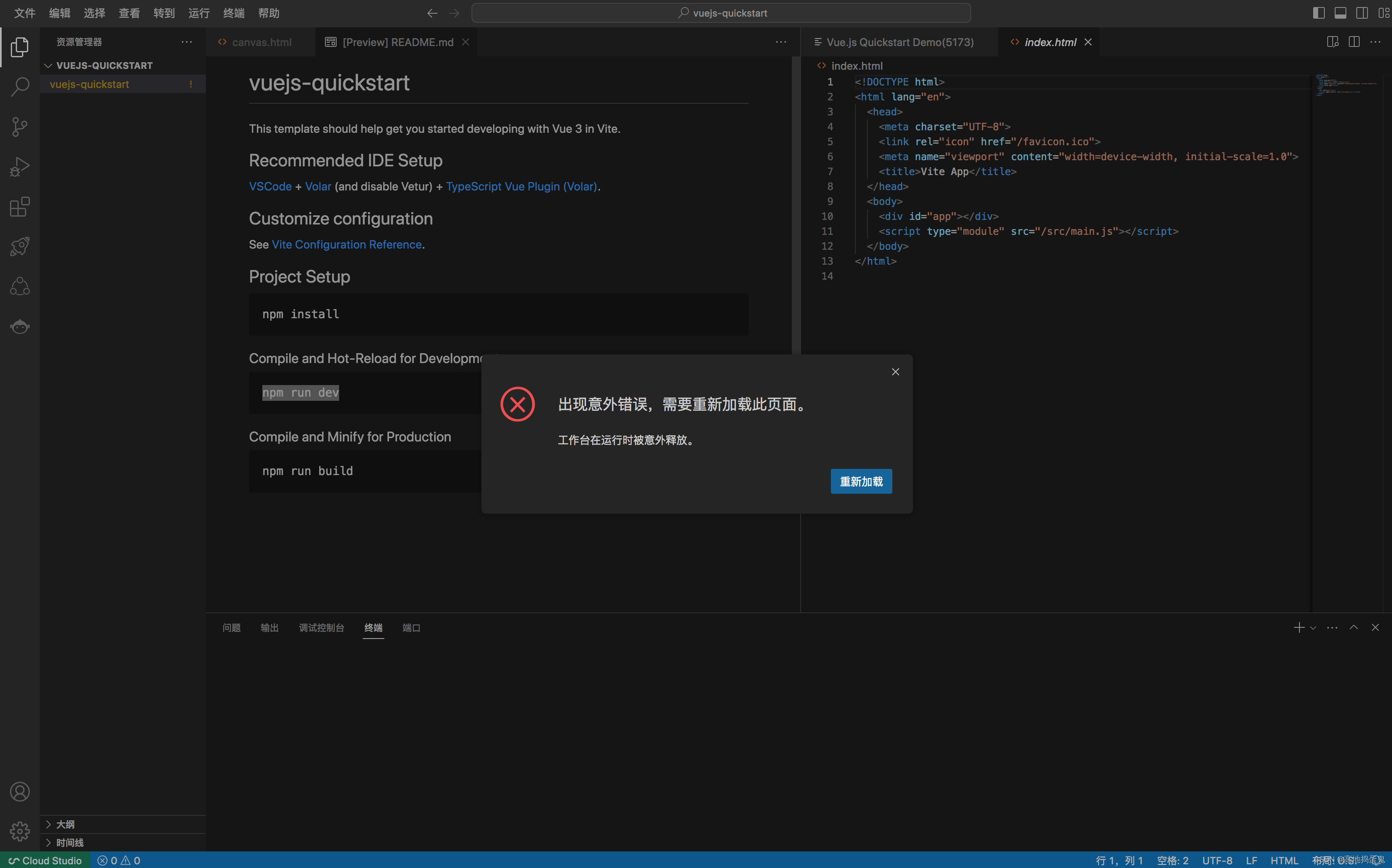
Task: Switch to the 问题 tab in panel
Action: pyautogui.click(x=231, y=627)
